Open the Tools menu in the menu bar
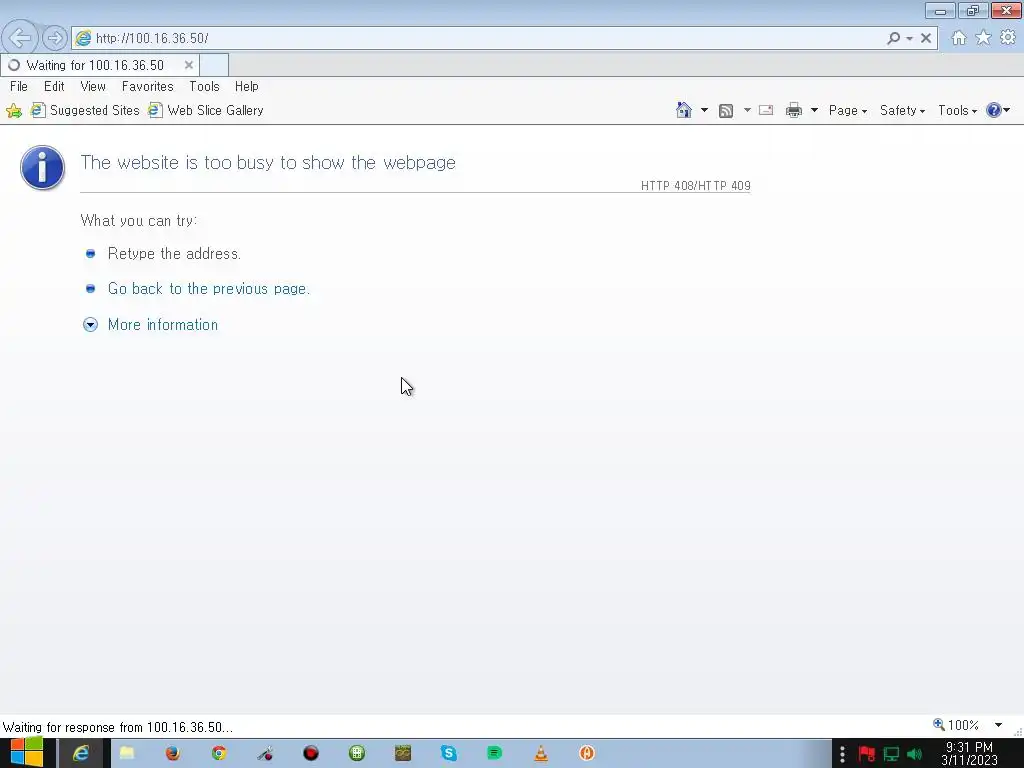Image resolution: width=1024 pixels, height=768 pixels. (204, 86)
